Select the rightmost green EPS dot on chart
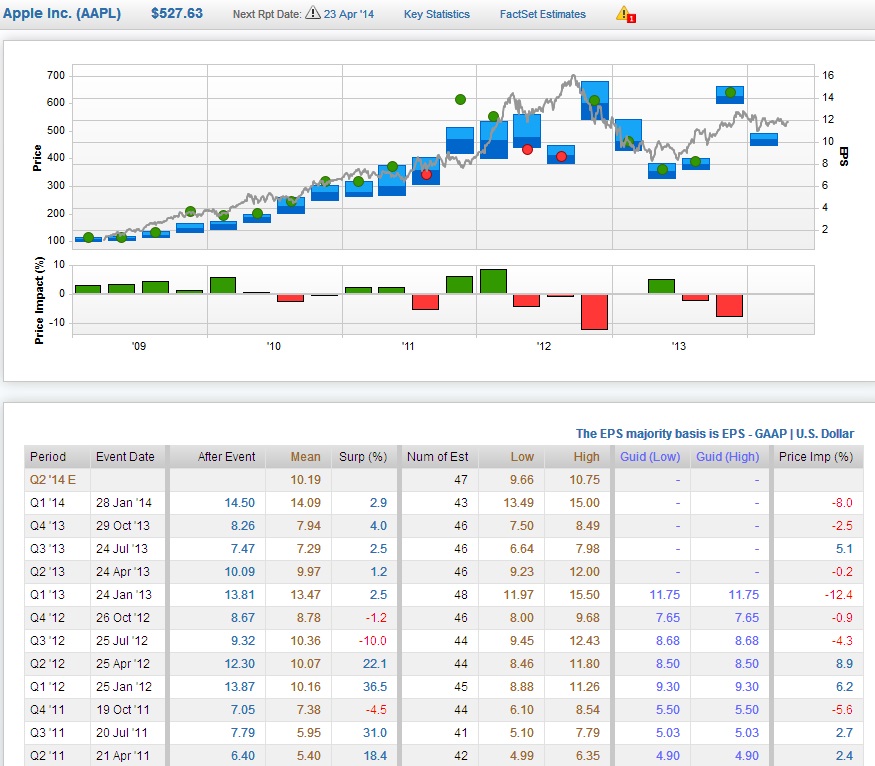Image resolution: width=875 pixels, height=766 pixels. click(x=730, y=93)
